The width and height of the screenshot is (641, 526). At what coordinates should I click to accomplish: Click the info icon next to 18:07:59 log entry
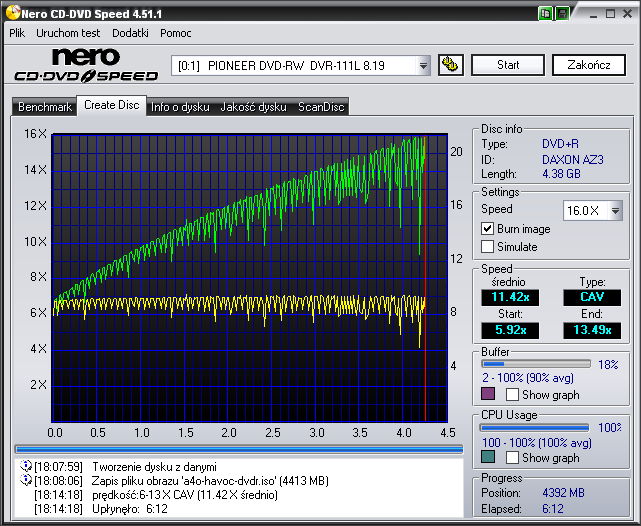pyautogui.click(x=25, y=466)
